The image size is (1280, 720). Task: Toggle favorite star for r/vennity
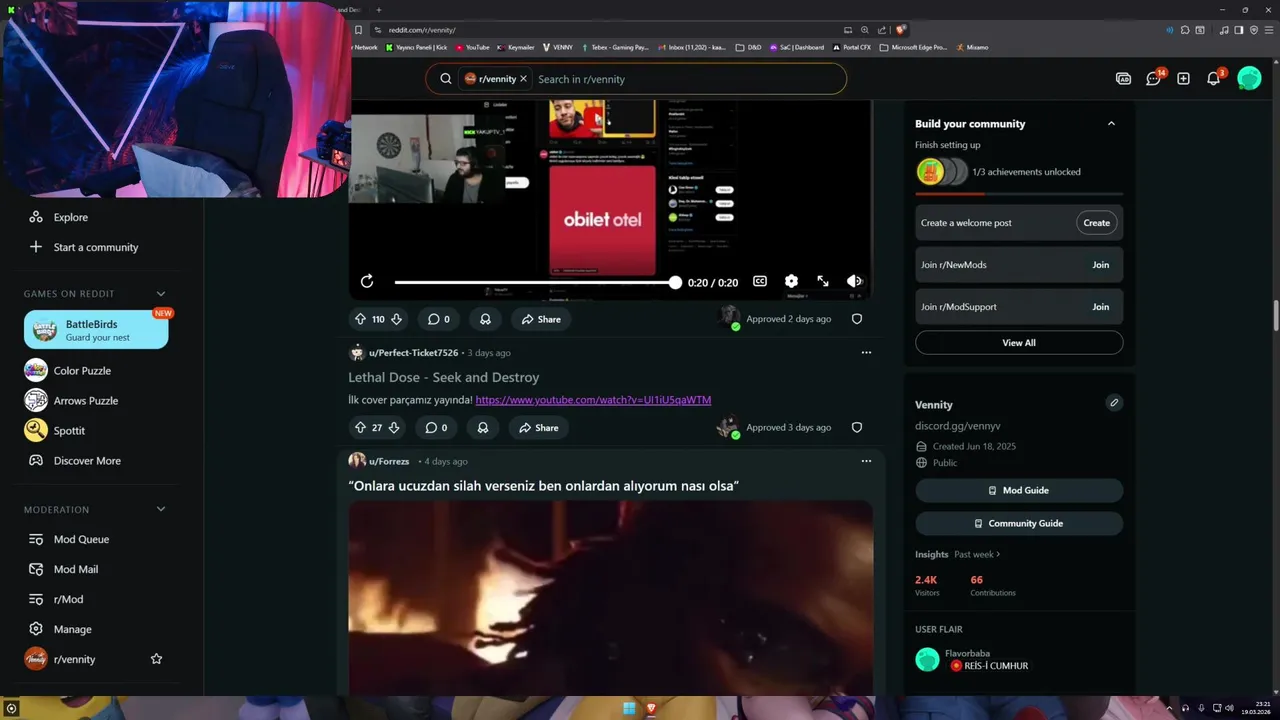click(156, 659)
